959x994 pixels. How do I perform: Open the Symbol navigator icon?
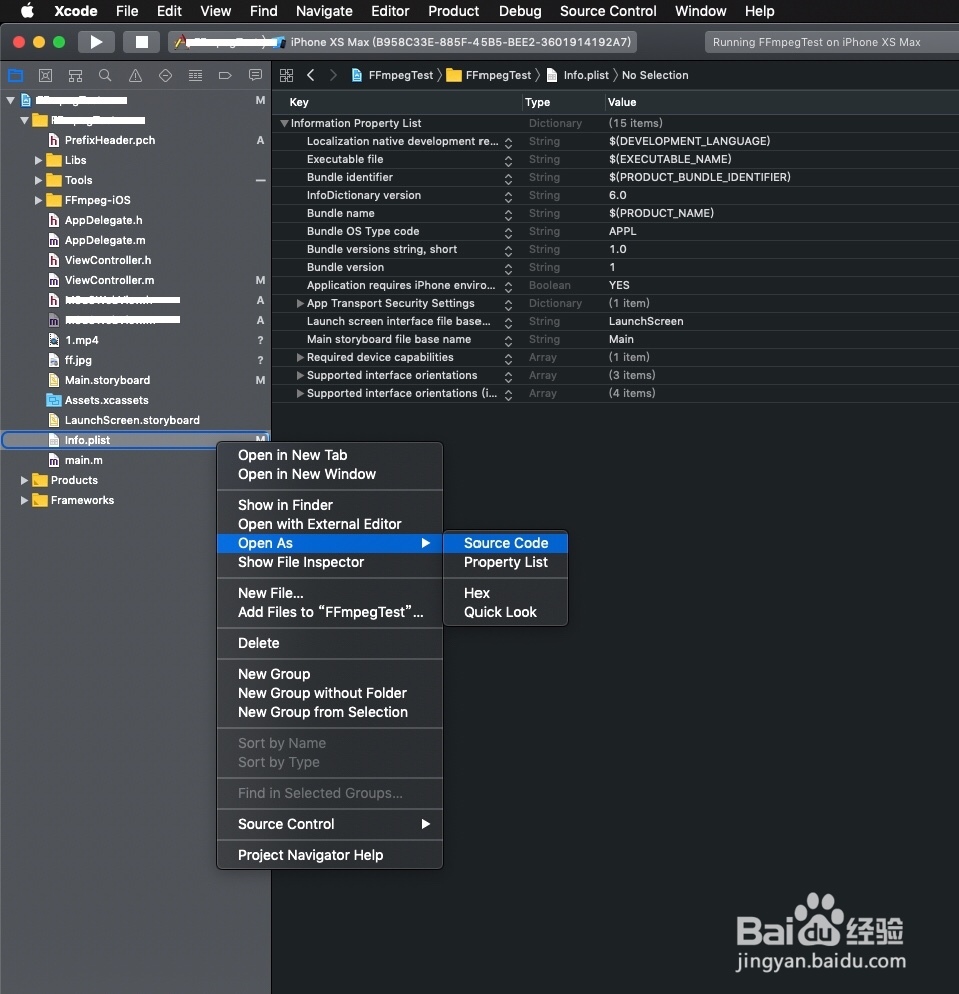(75, 75)
